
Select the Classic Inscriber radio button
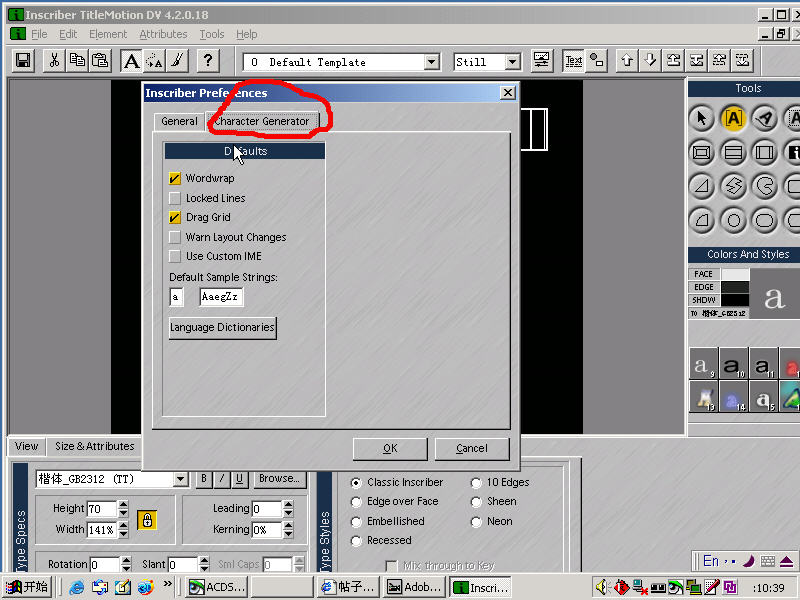point(356,483)
